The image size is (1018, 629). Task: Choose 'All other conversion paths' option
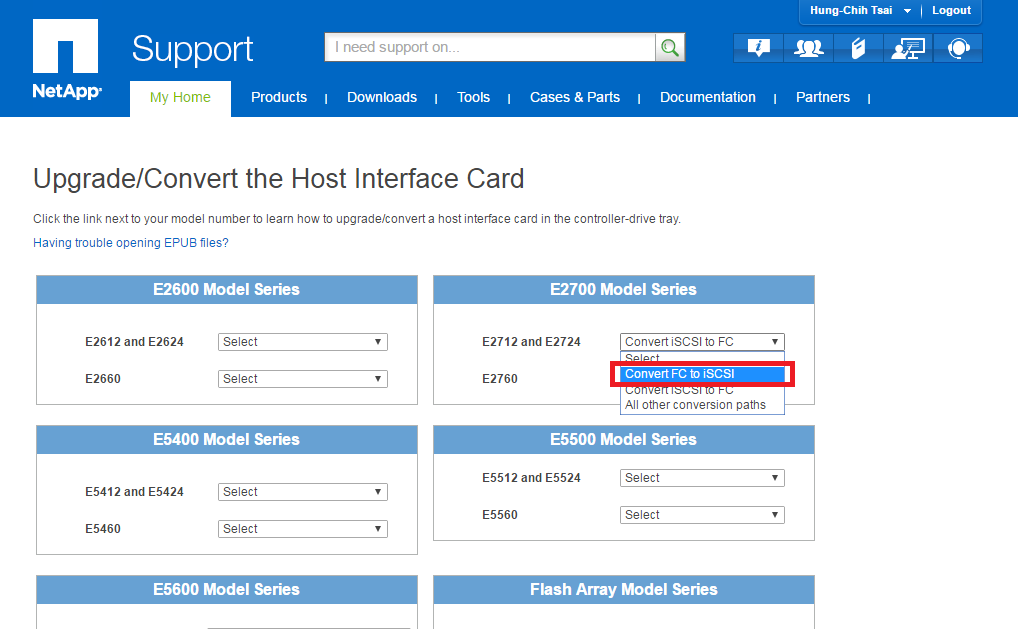[x=702, y=405]
